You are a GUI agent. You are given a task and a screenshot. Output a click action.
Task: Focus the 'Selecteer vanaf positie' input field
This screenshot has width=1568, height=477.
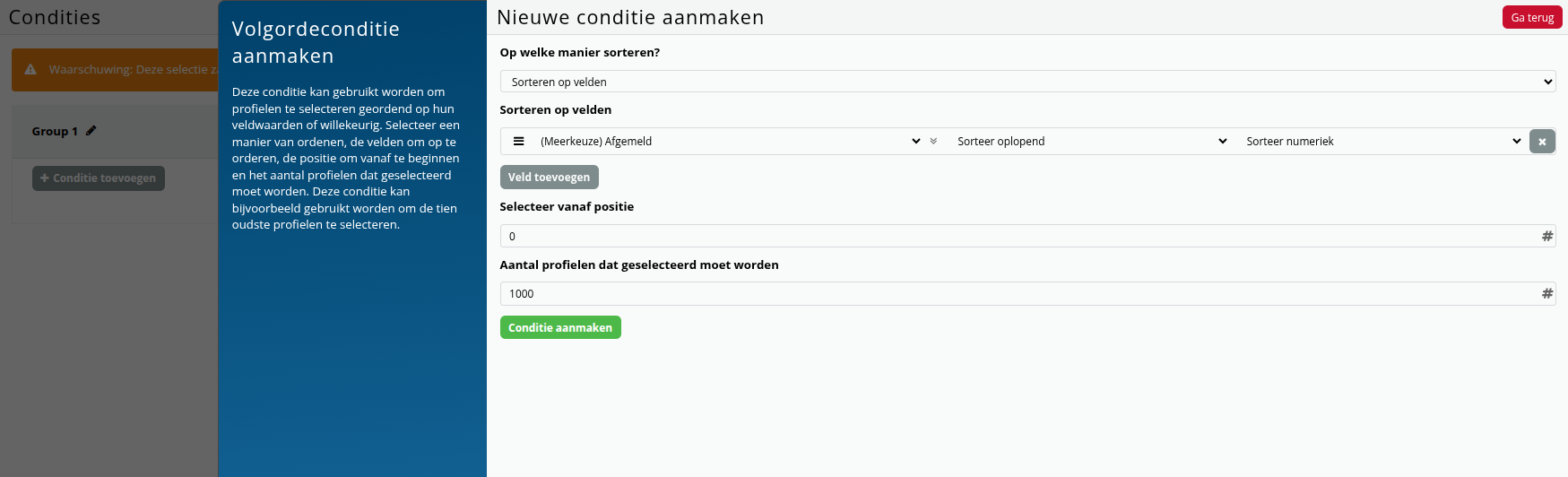[1018, 236]
